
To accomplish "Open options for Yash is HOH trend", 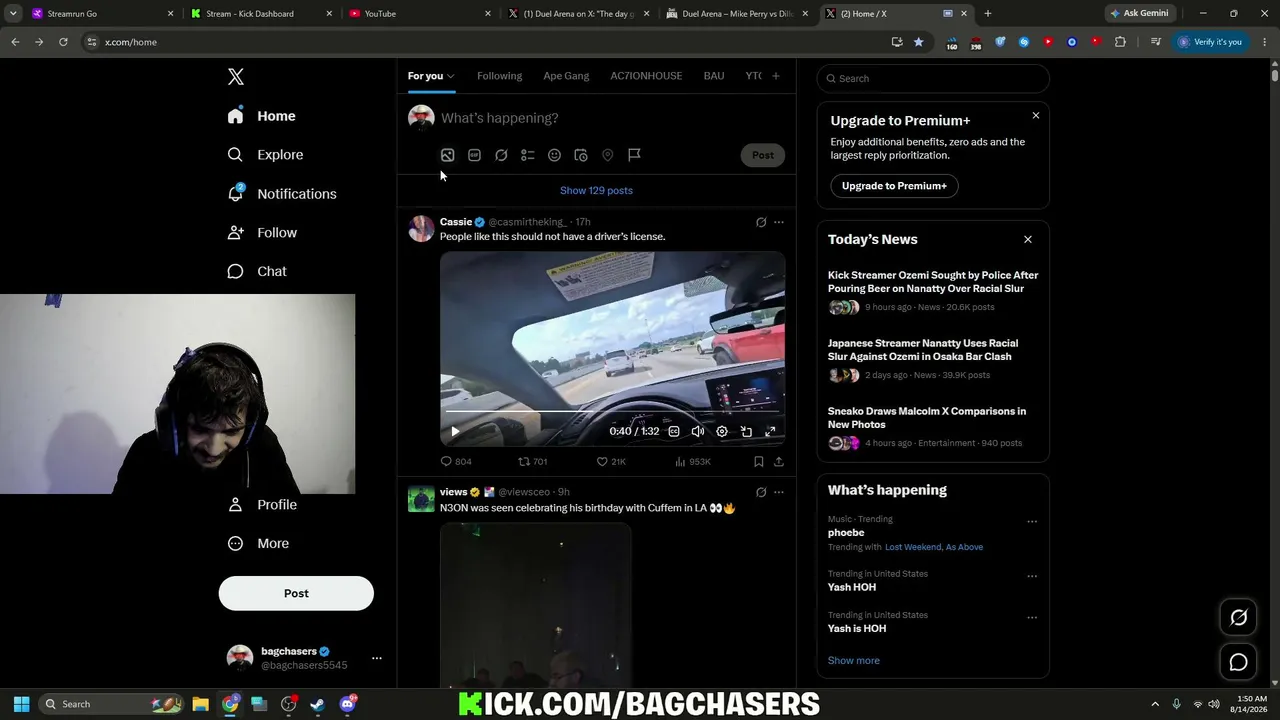I will pyautogui.click(x=1032, y=617).
